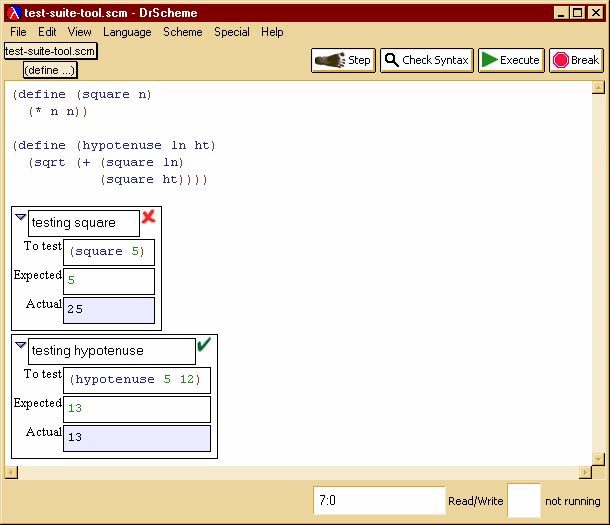Close the DrScheme window

pos(596,13)
